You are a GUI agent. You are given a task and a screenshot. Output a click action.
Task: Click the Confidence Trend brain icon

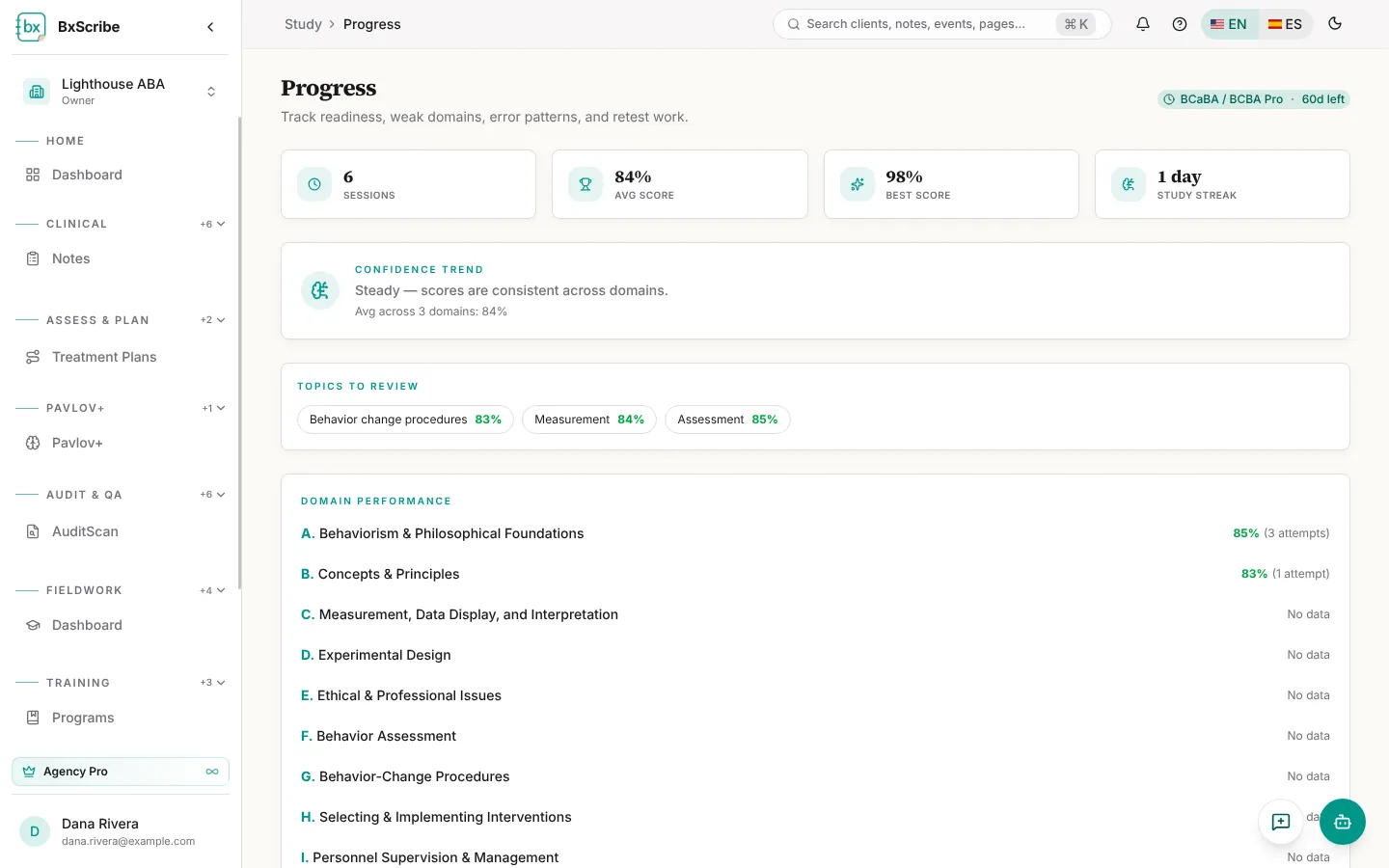pyautogui.click(x=320, y=290)
